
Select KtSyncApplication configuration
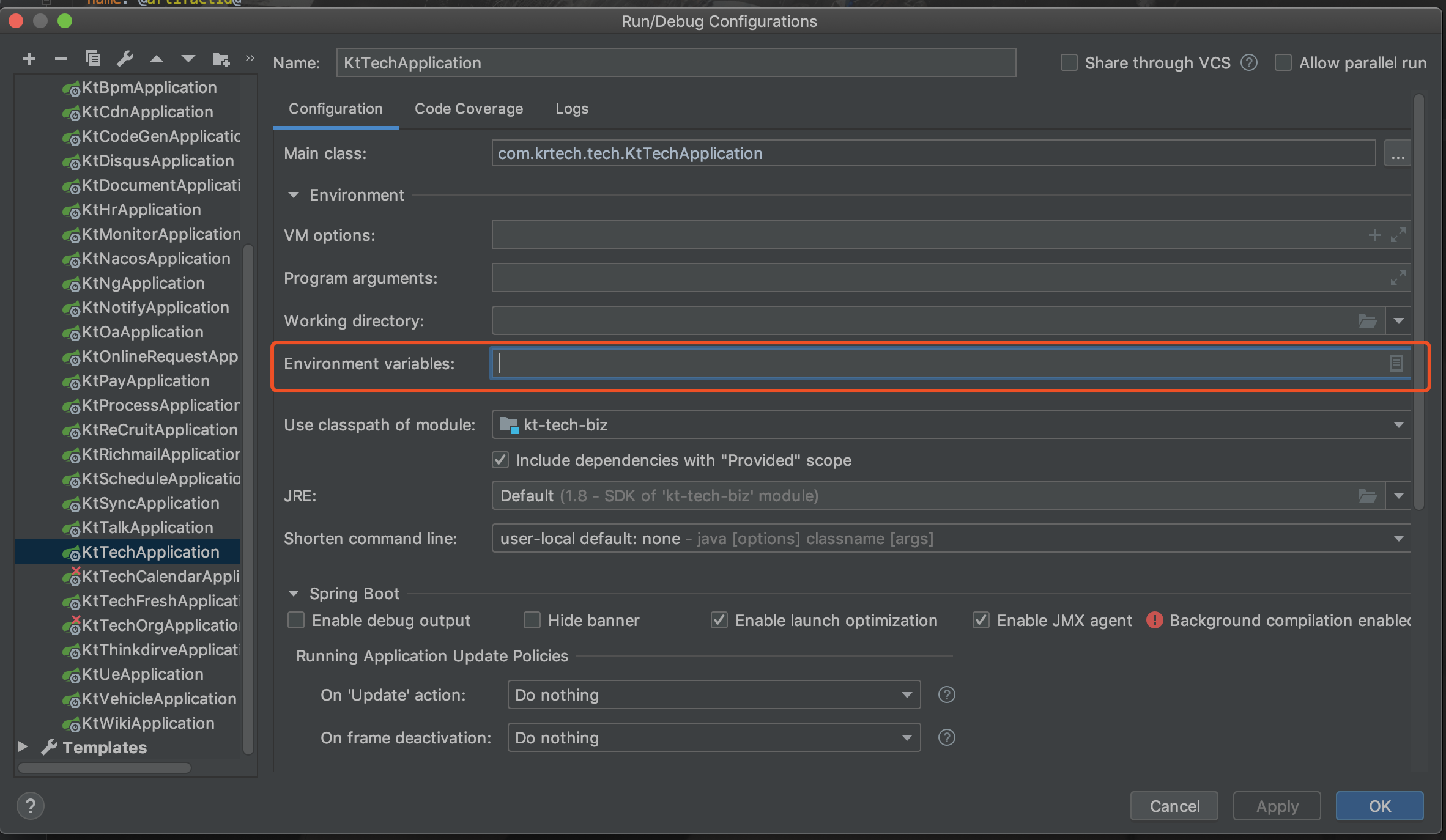[127, 503]
